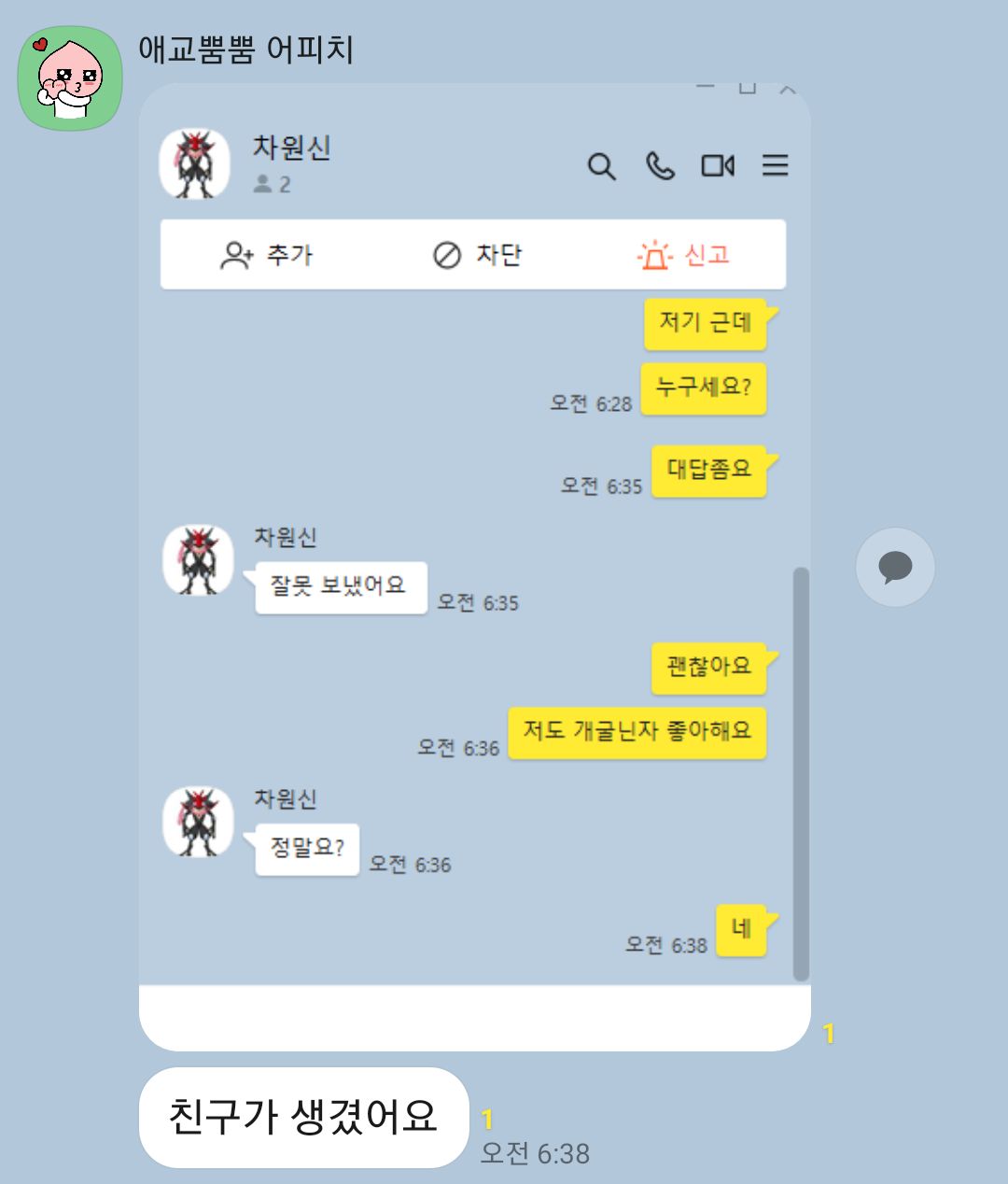Click the chat window vertical scrollbar
This screenshot has height=1184, width=1008.
(x=801, y=773)
